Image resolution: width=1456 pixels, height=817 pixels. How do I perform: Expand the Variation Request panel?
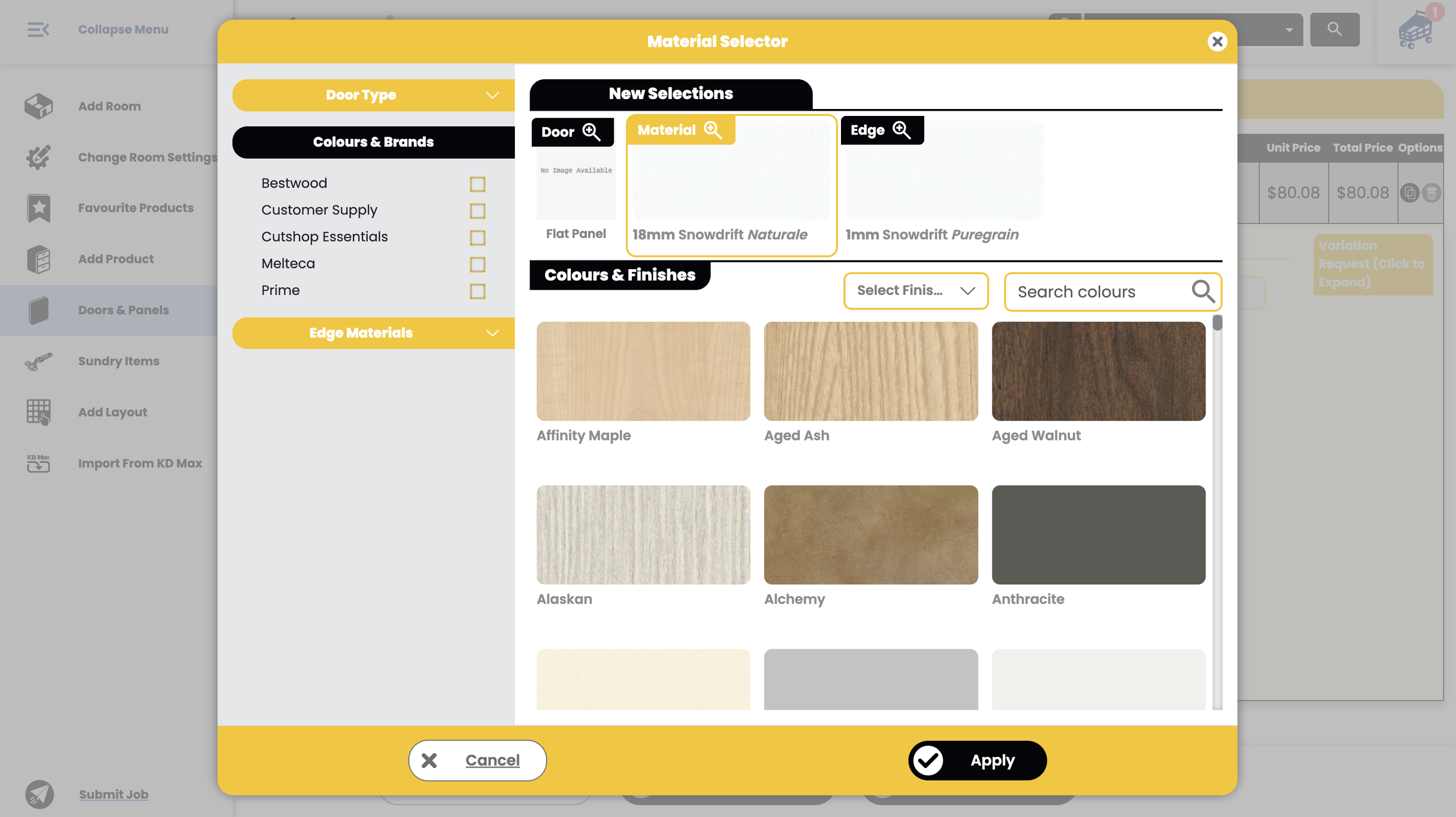tap(1373, 264)
